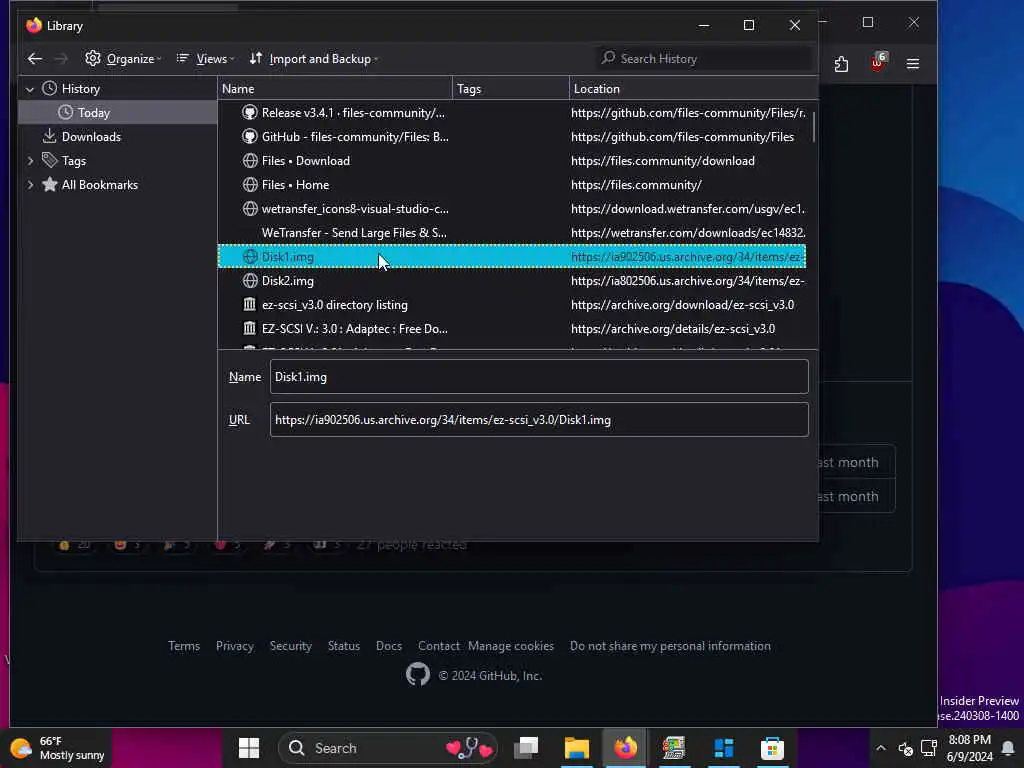Select the Release v3.4.1 history entry

(x=511, y=113)
